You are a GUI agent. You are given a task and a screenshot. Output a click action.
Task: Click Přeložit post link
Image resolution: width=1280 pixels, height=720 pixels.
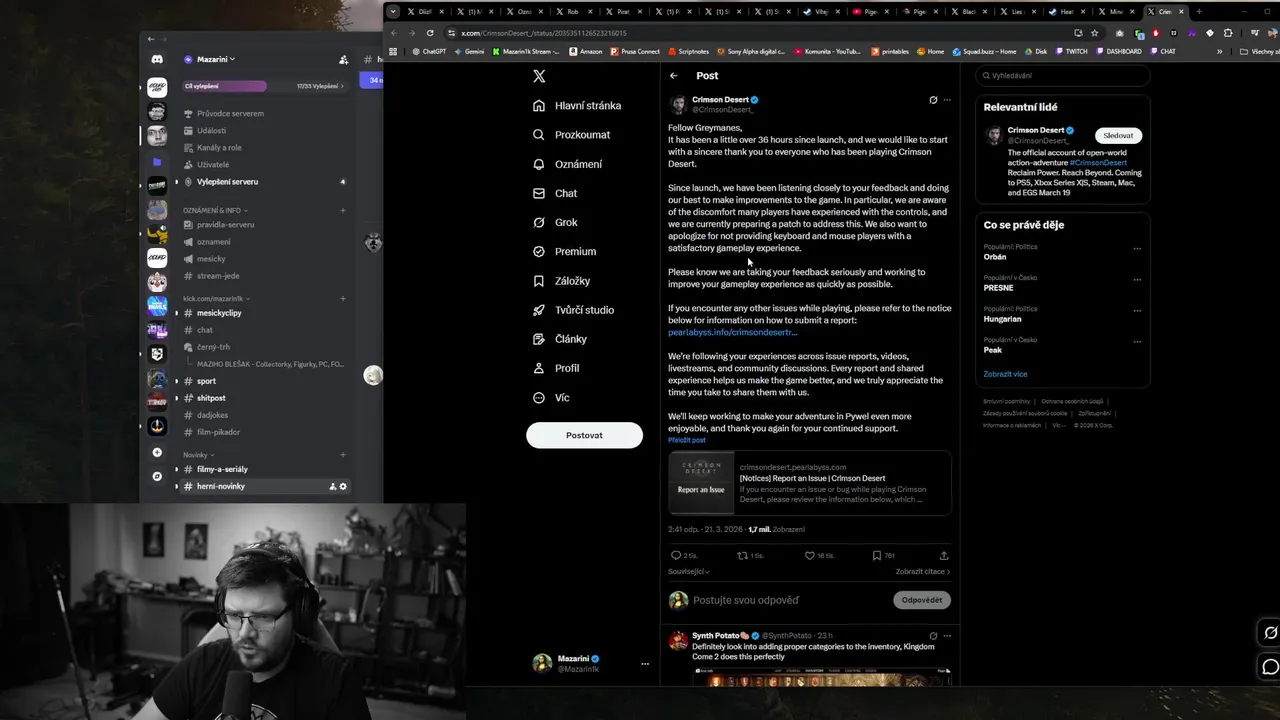(x=687, y=440)
